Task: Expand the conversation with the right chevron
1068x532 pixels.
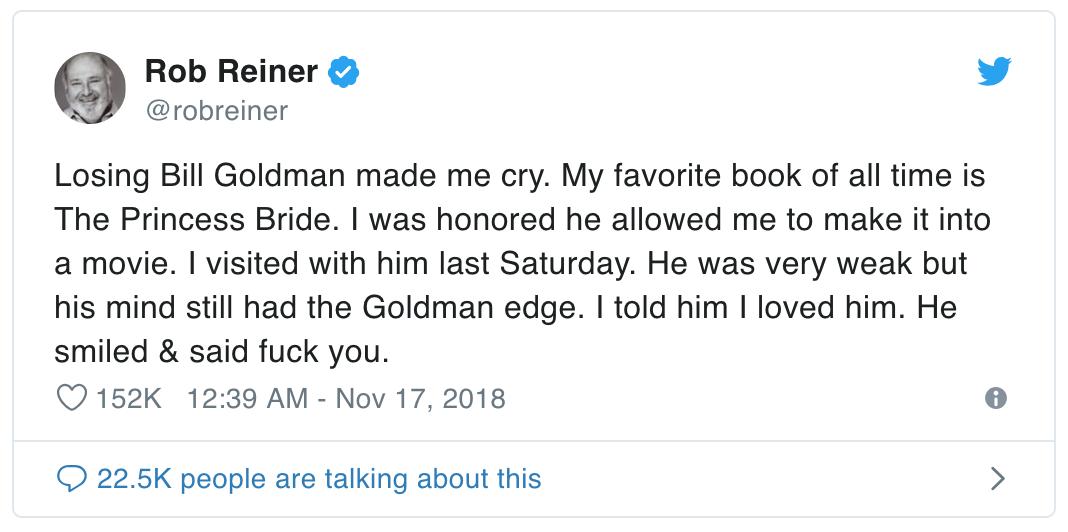Action: click(996, 478)
